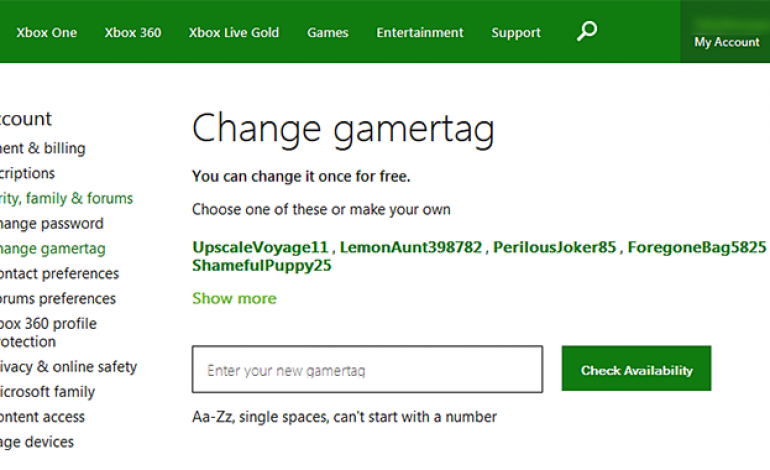Open Change password in sidebar

51,223
